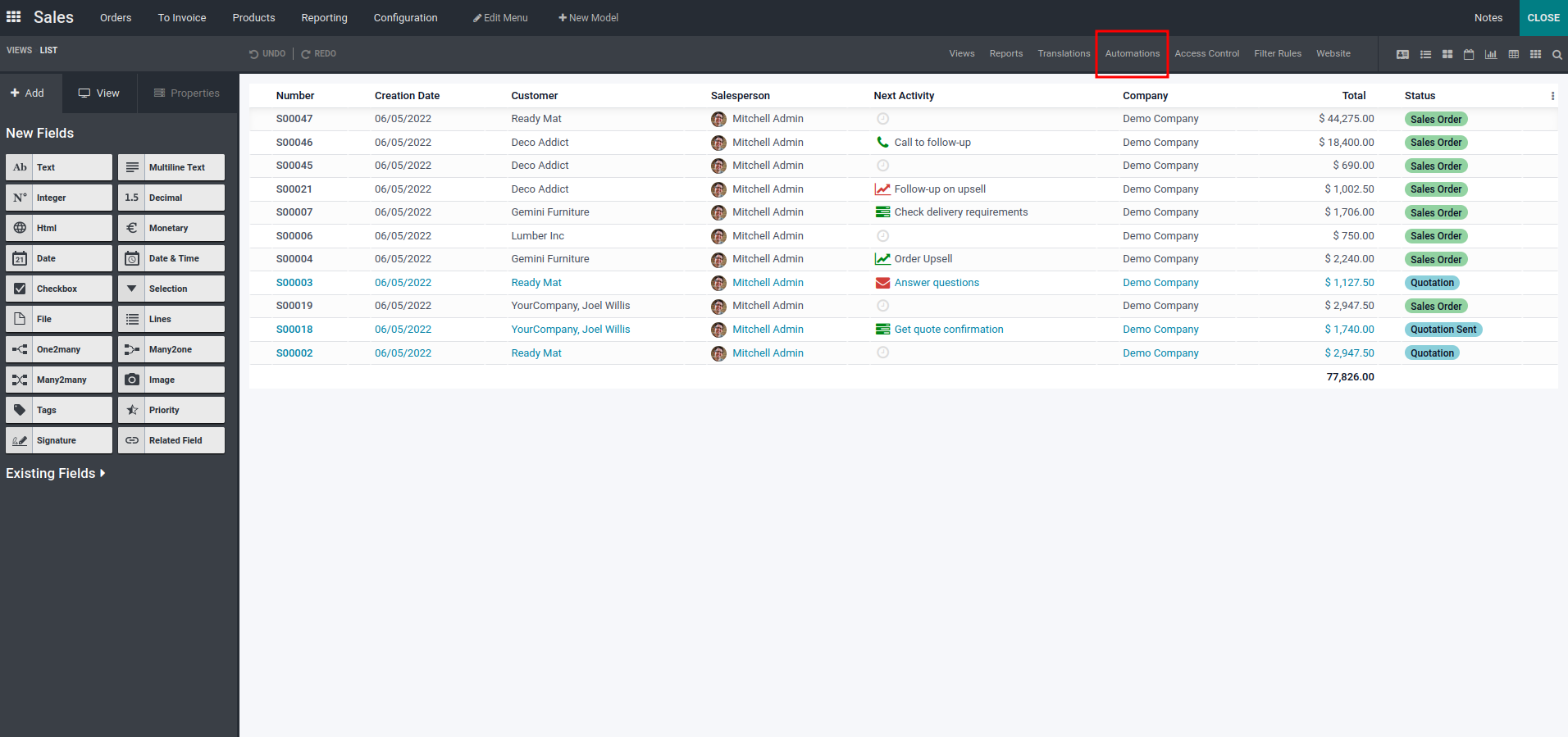The width and height of the screenshot is (1568, 737).
Task: Open the Automations section link
Action: (1132, 53)
